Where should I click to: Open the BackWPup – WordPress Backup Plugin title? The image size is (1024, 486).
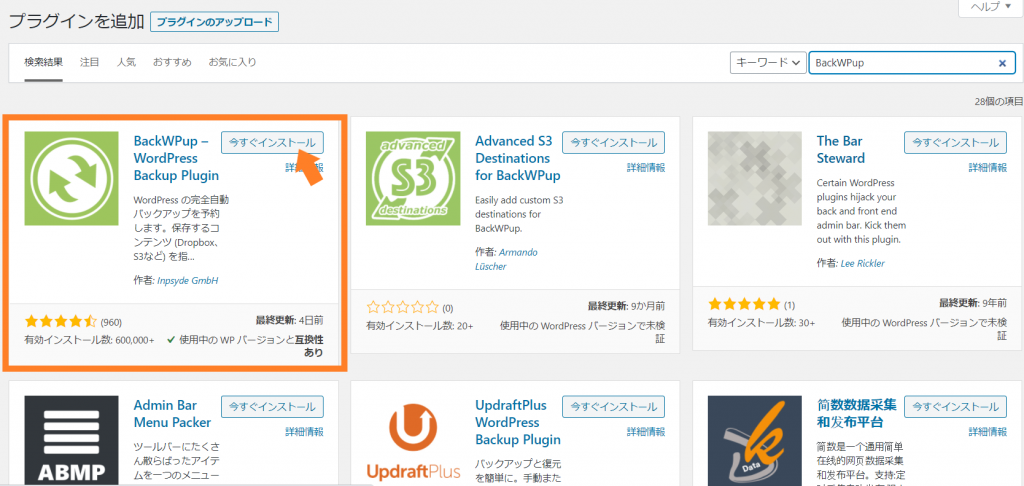176,158
